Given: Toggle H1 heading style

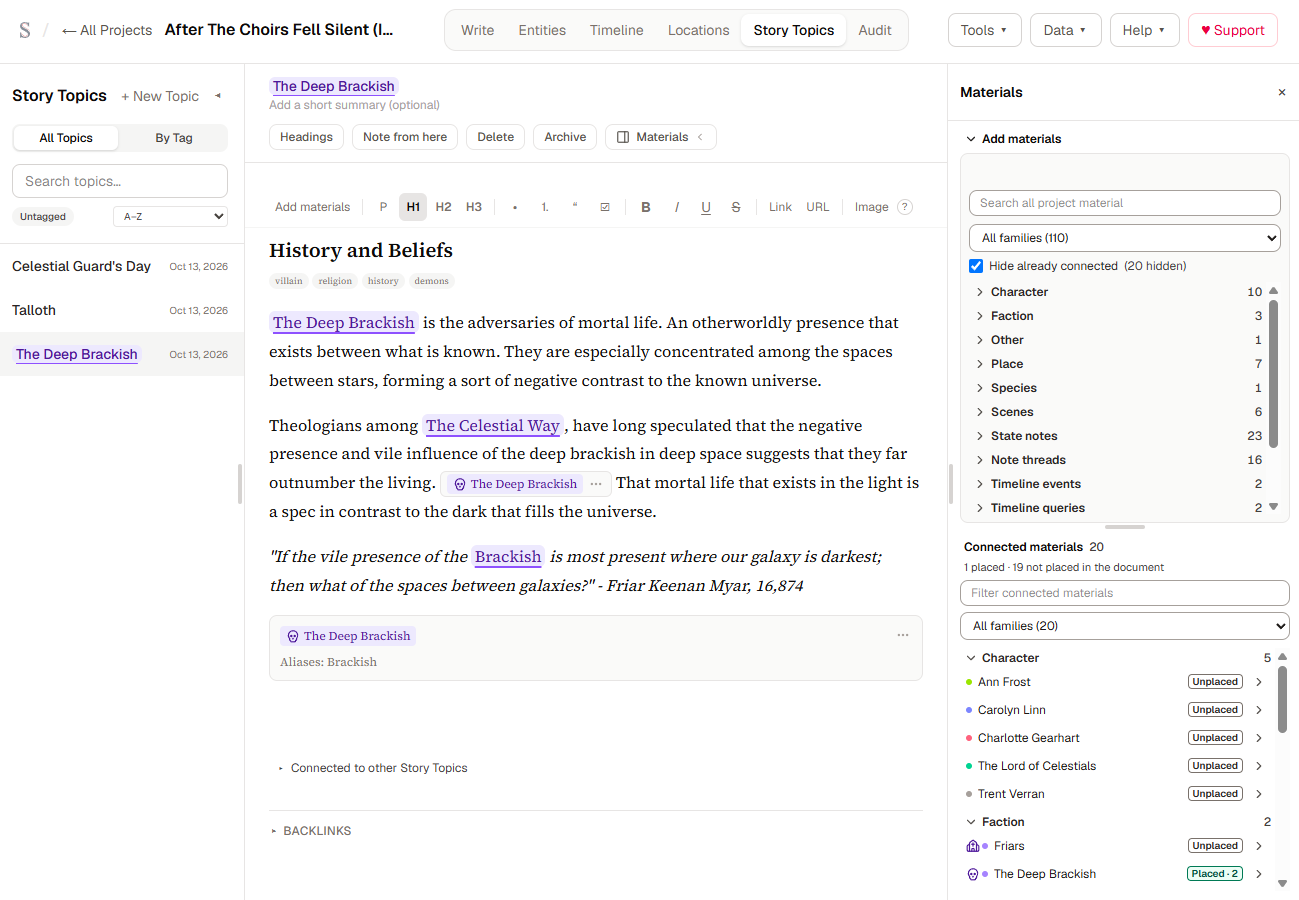Looking at the screenshot, I should click(413, 207).
